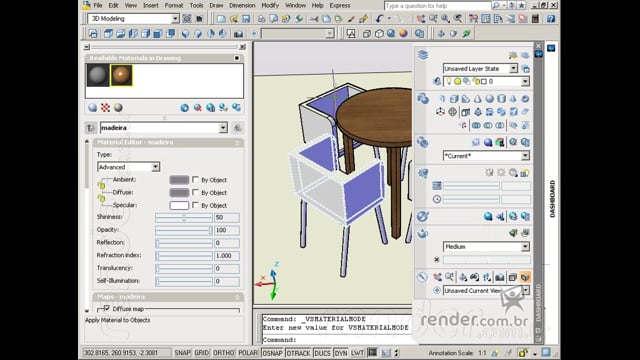Open the File menu
Viewport: 640px width, 360px height.
coord(98,6)
